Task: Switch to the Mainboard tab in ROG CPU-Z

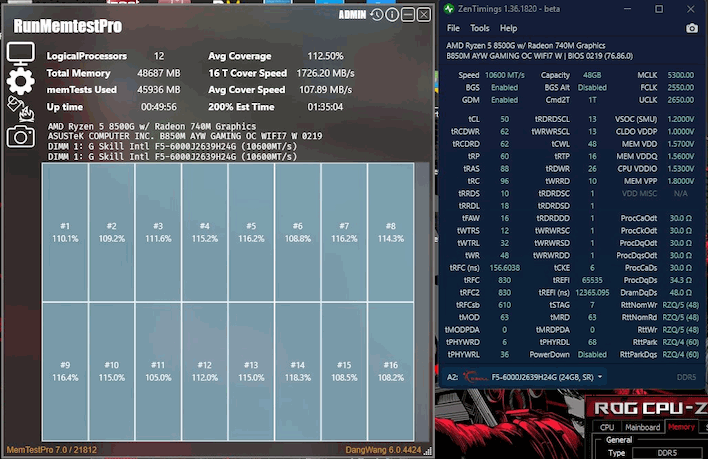Action: point(643,427)
